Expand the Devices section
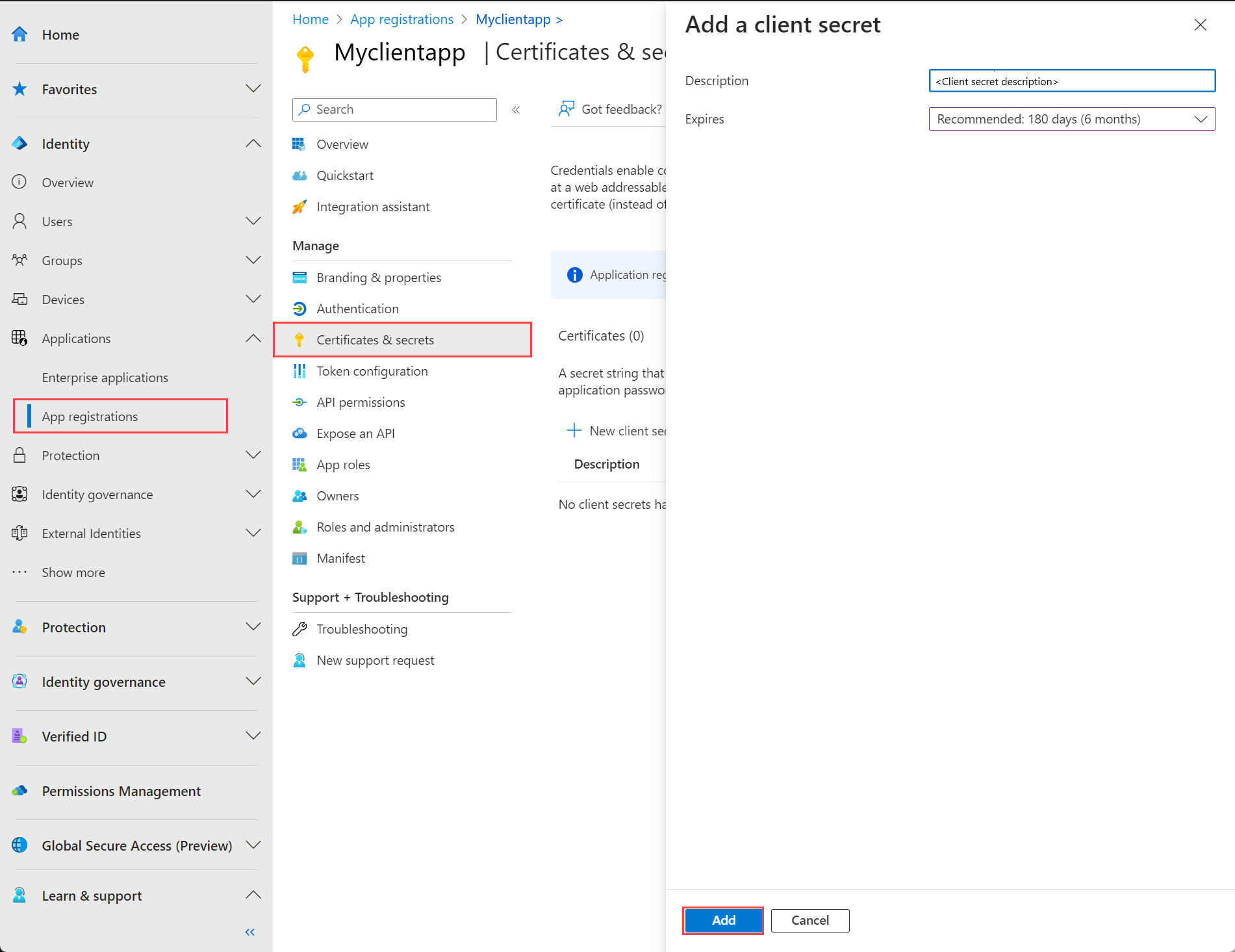 [x=253, y=299]
